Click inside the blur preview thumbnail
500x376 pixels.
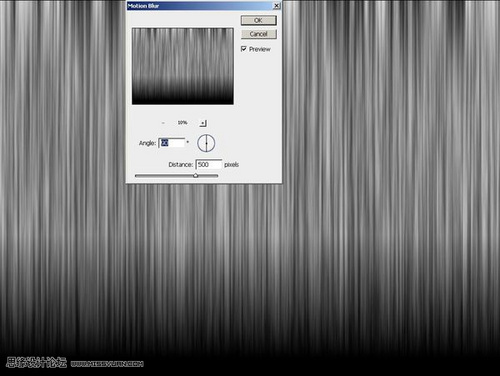(183, 66)
